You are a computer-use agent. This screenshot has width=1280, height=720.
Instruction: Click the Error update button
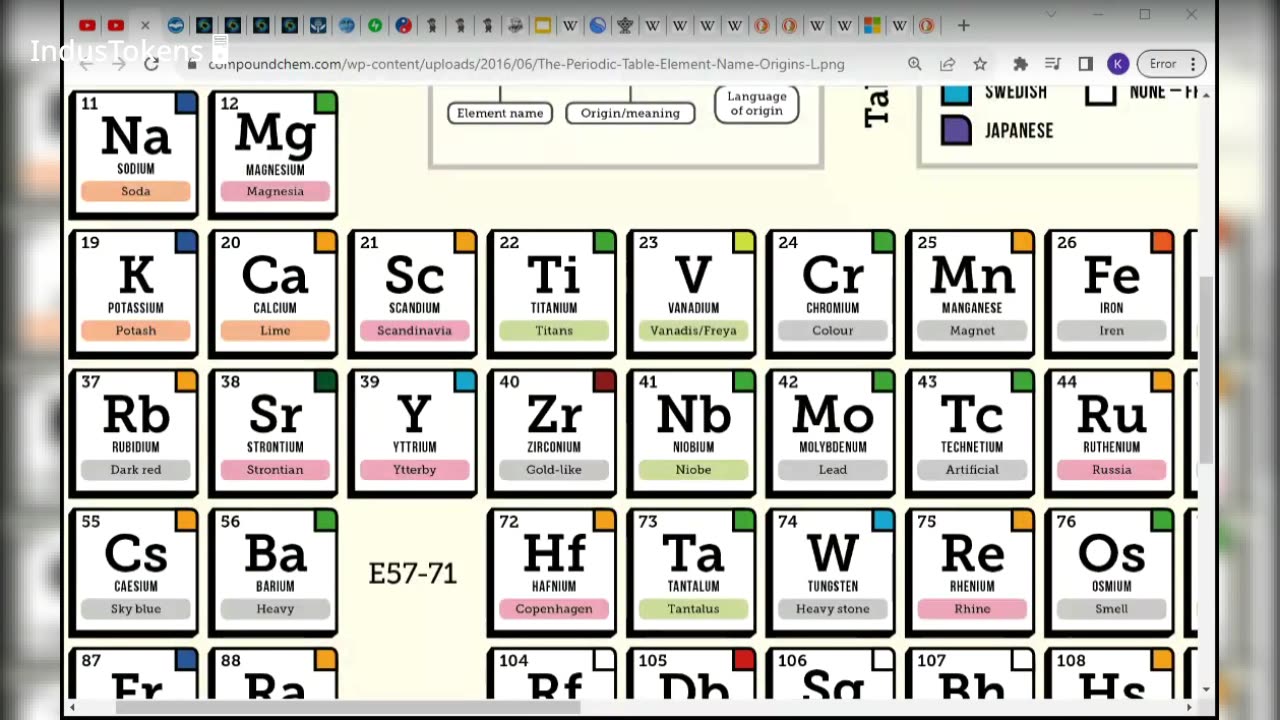1171,64
